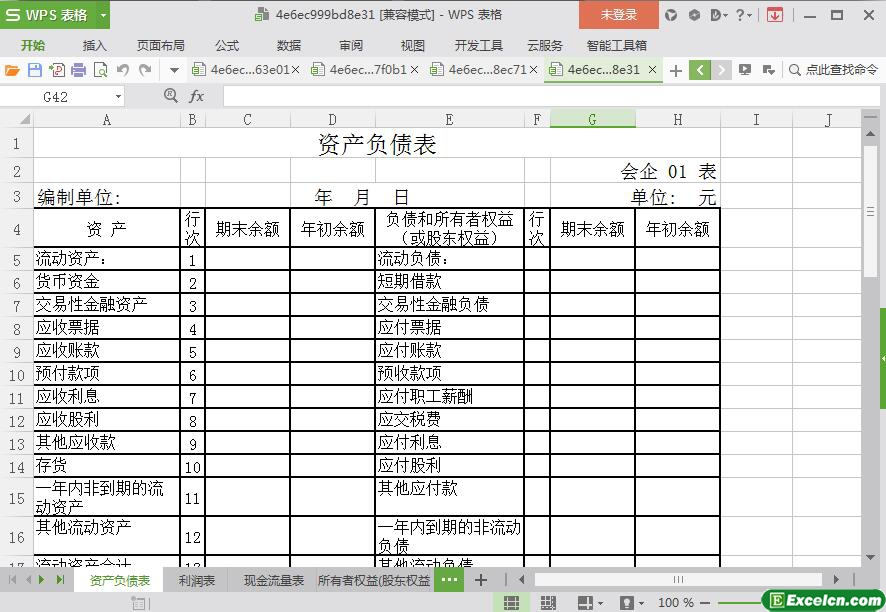Open the 云服务 ribbon tab

(x=545, y=45)
